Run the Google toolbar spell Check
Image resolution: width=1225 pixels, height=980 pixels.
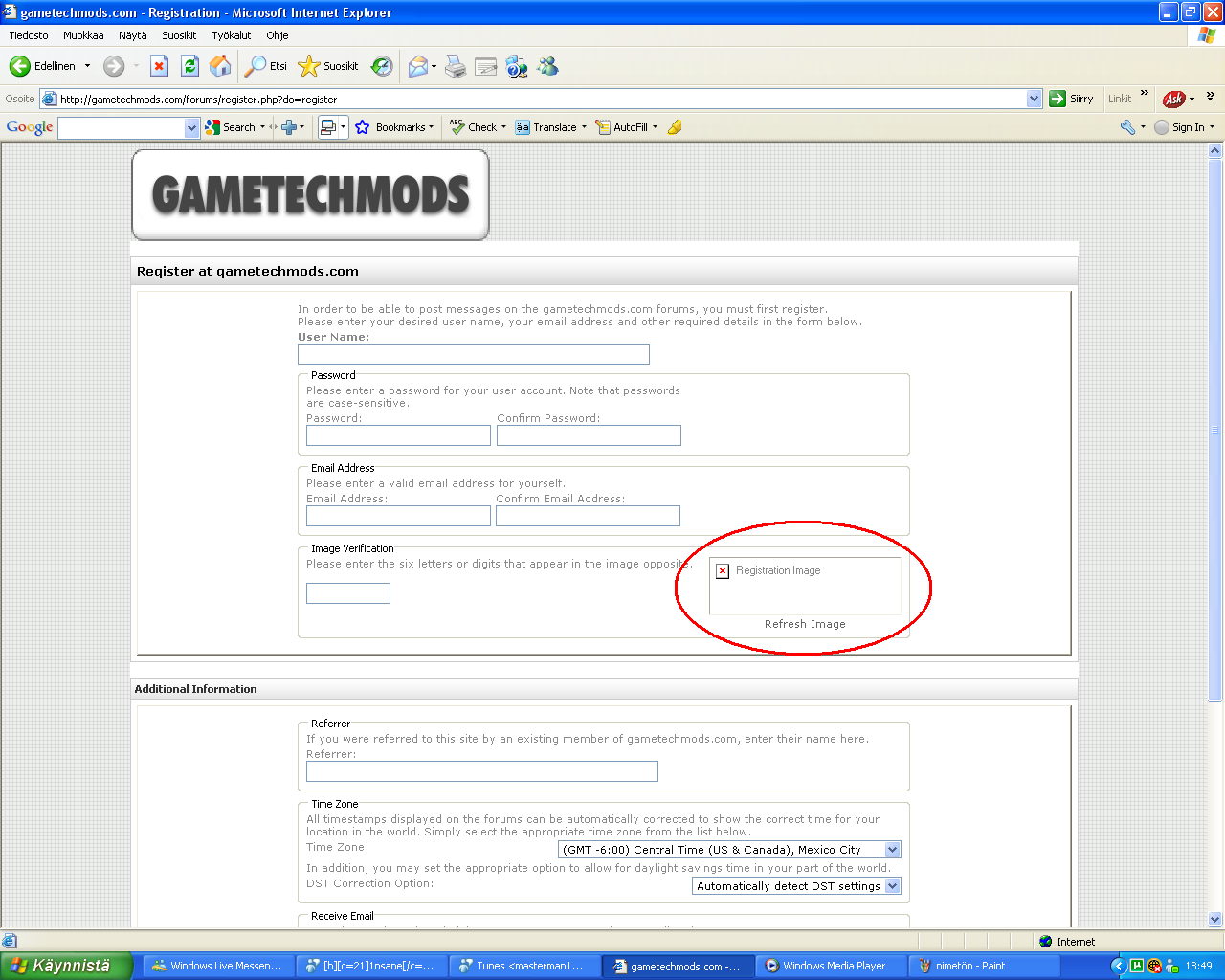pos(473,127)
